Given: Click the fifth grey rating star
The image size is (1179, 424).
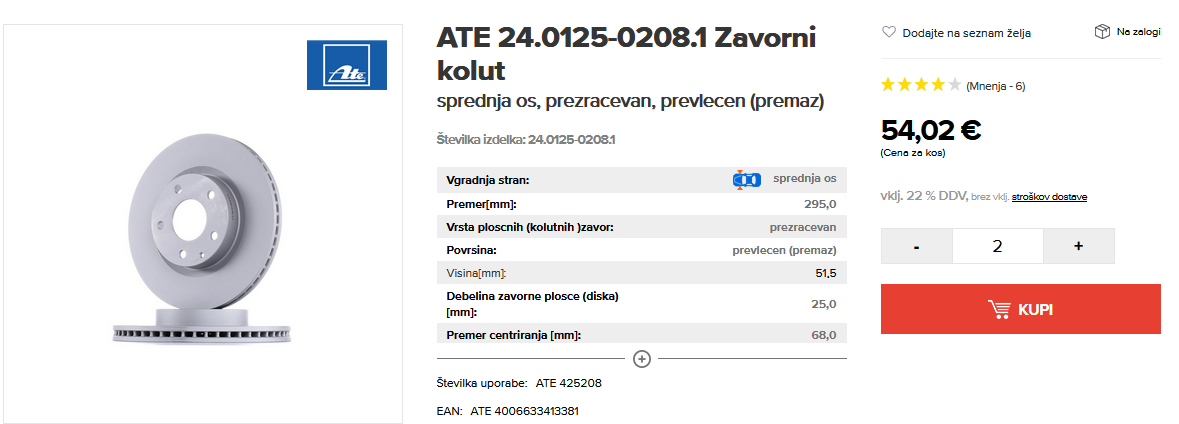Looking at the screenshot, I should pos(954,85).
